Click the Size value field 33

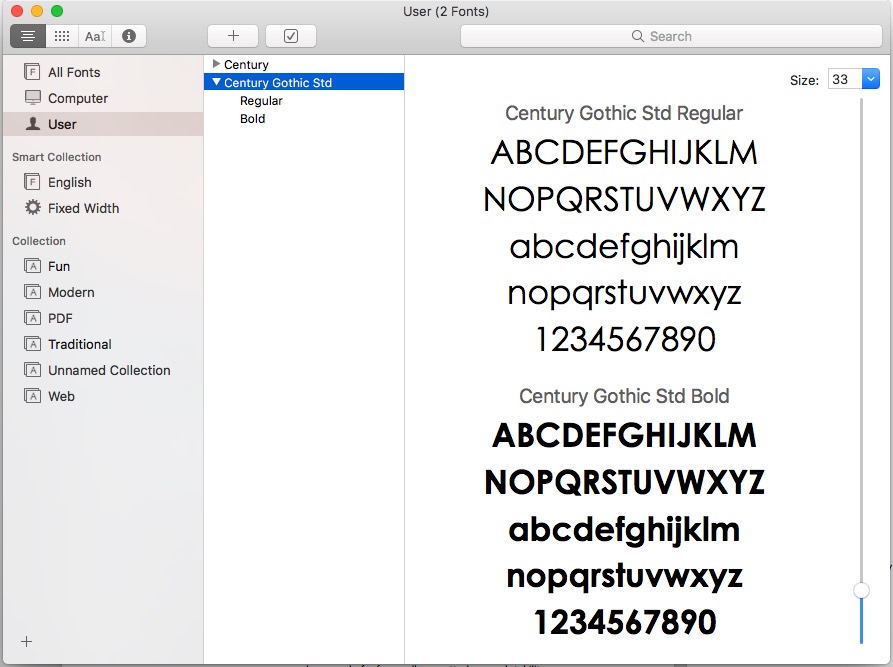[x=845, y=79]
